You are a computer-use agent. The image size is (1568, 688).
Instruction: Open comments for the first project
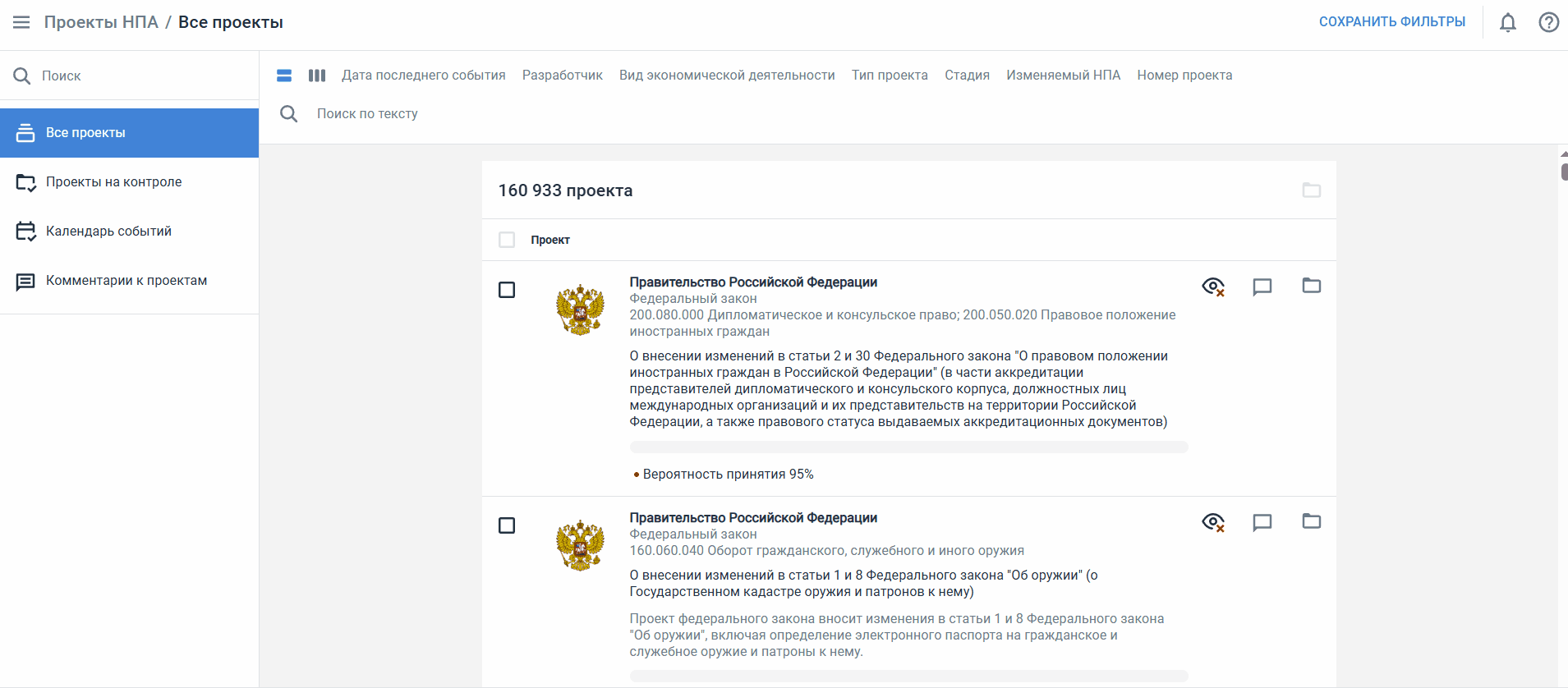[x=1262, y=287]
